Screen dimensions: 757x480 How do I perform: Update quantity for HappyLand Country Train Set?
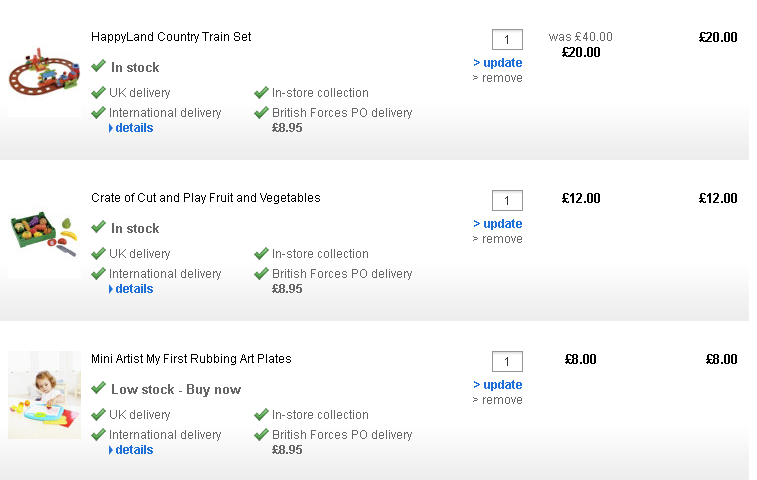498,63
